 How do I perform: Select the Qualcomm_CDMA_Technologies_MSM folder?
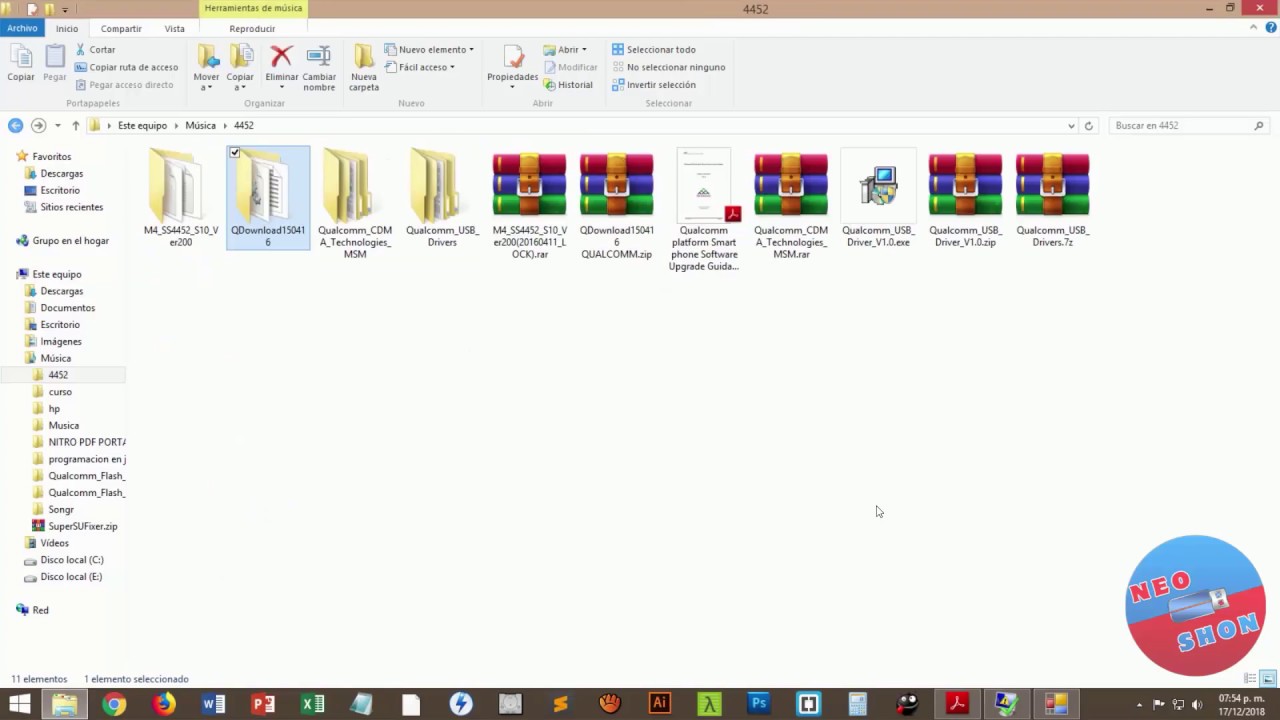[355, 204]
